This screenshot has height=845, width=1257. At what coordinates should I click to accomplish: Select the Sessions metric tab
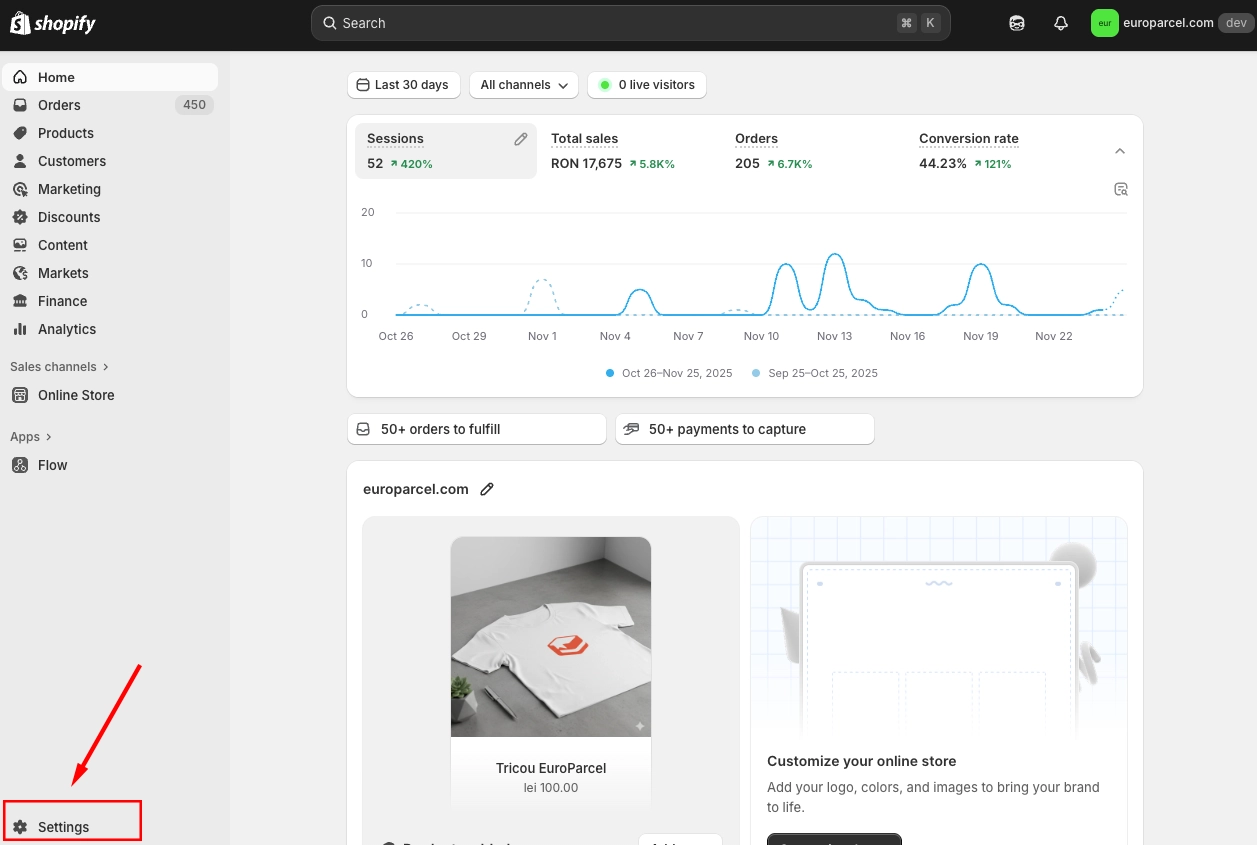[x=446, y=151]
